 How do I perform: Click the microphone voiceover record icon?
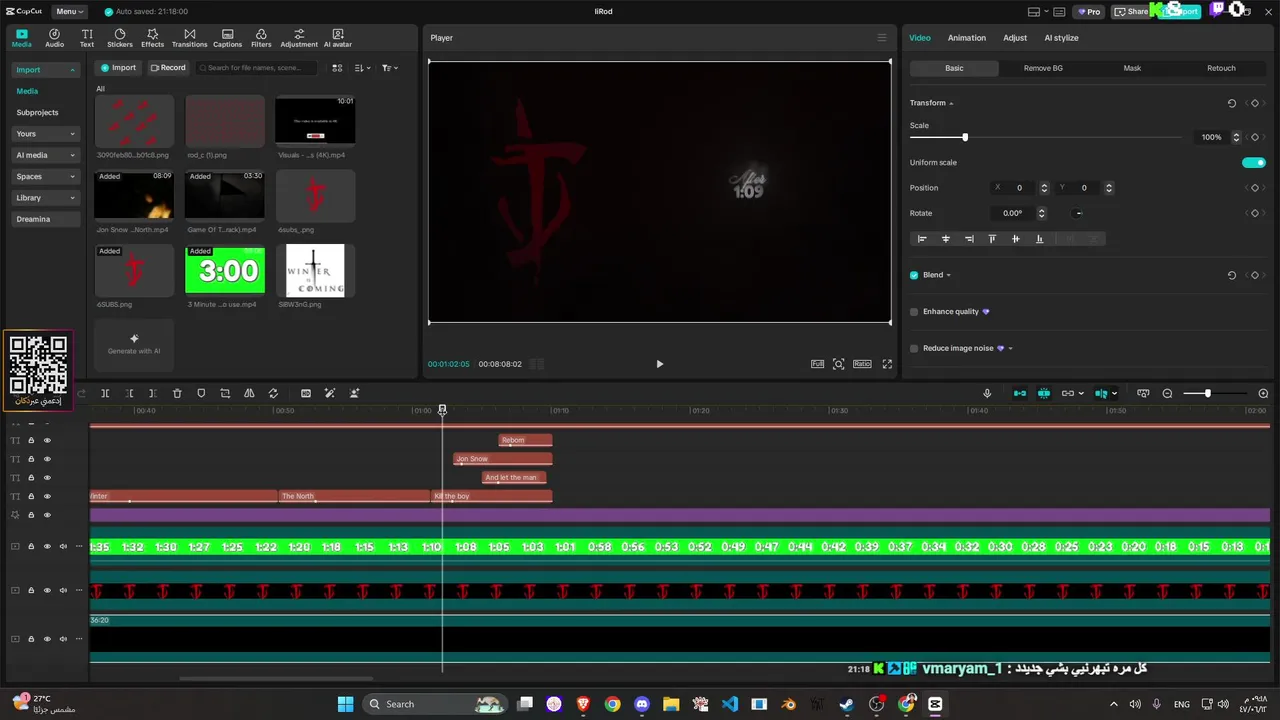coord(987,393)
